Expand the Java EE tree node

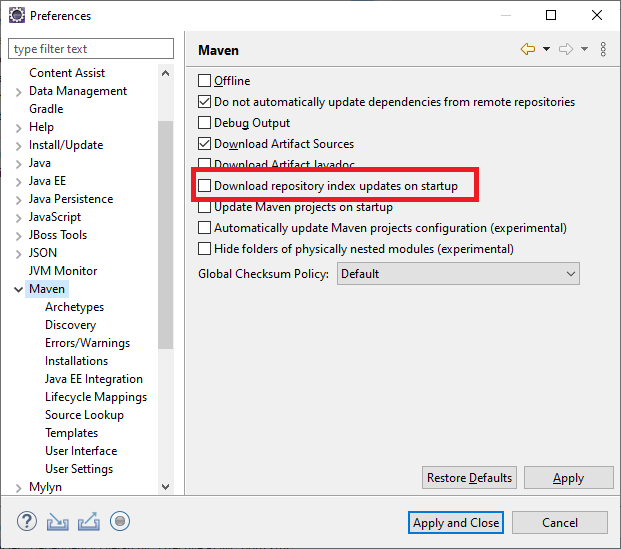[x=18, y=182]
